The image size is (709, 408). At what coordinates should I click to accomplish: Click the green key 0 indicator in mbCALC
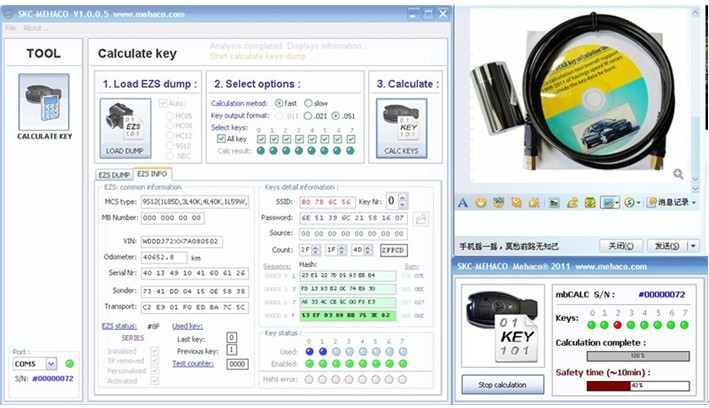(591, 325)
